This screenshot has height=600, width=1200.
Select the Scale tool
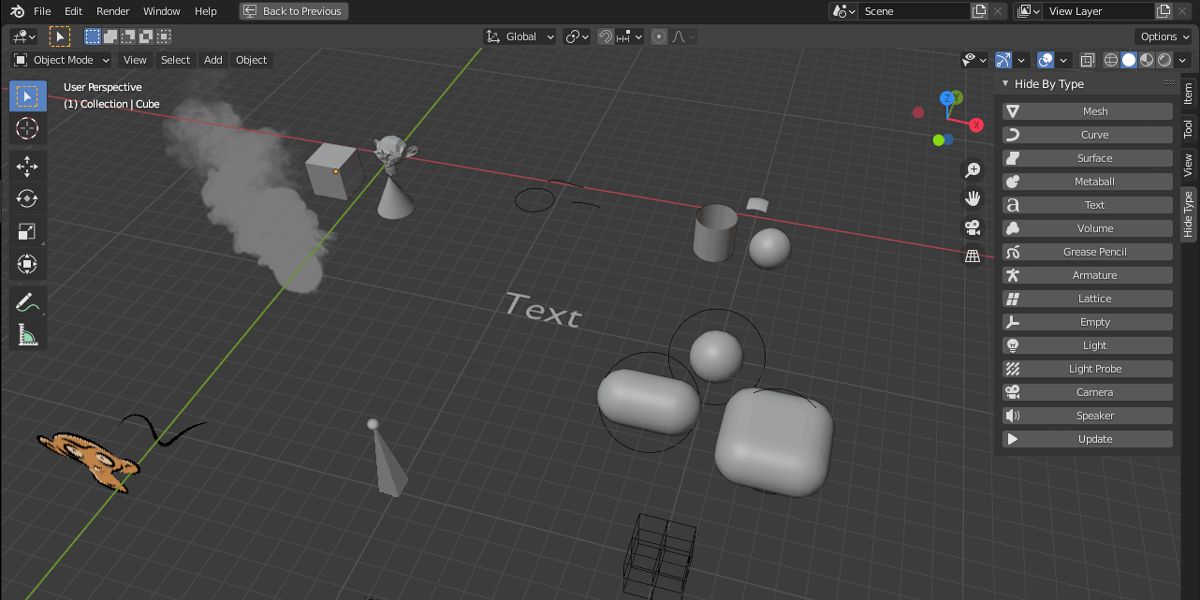pyautogui.click(x=27, y=232)
